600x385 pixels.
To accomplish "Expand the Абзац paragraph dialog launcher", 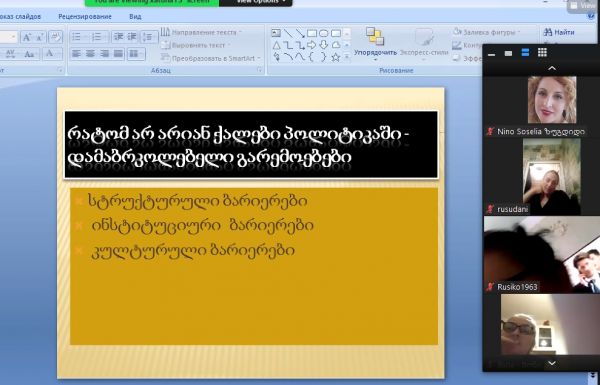I will [x=259, y=70].
